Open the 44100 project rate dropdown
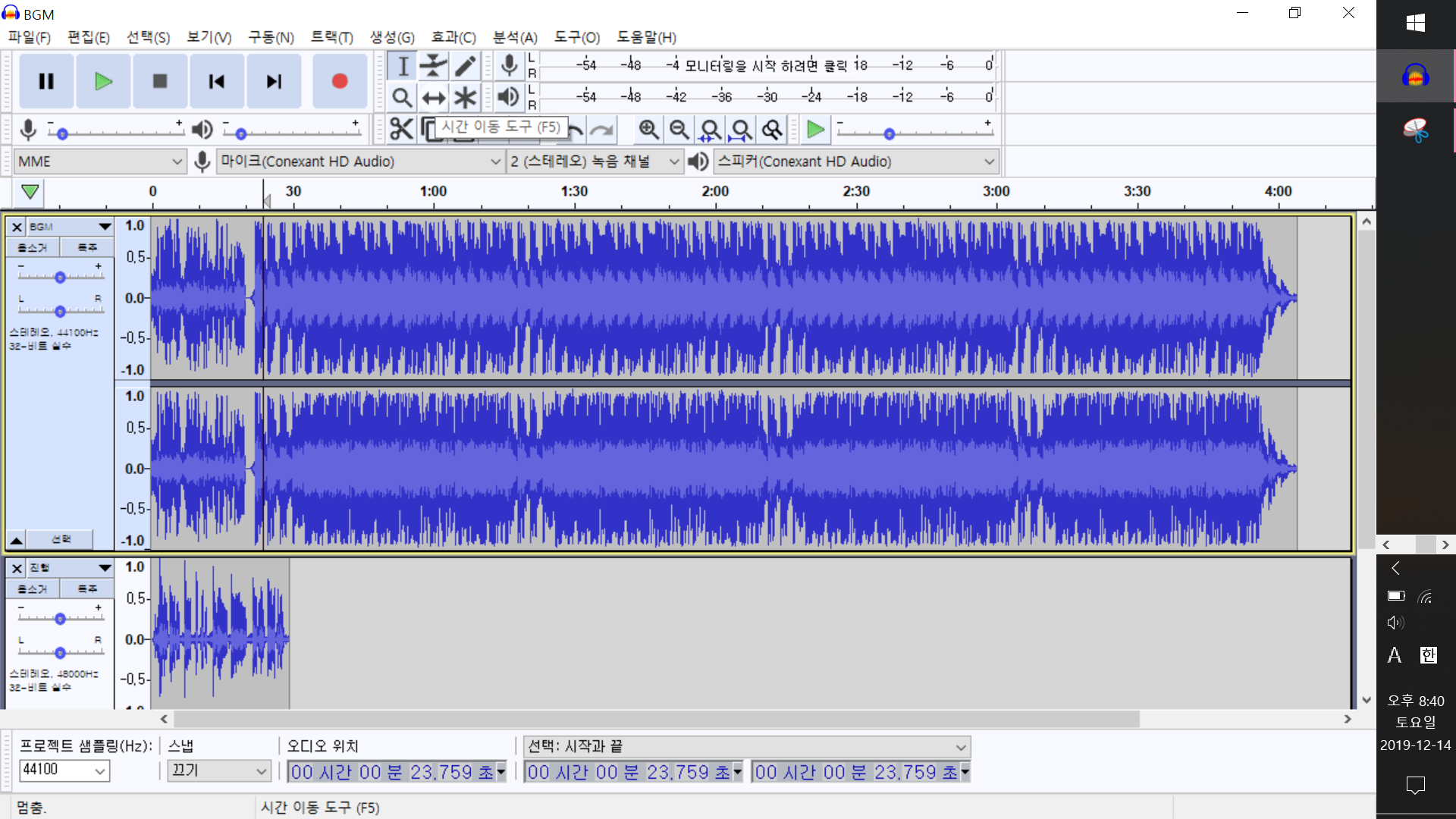This screenshot has width=1456, height=819. click(x=99, y=771)
